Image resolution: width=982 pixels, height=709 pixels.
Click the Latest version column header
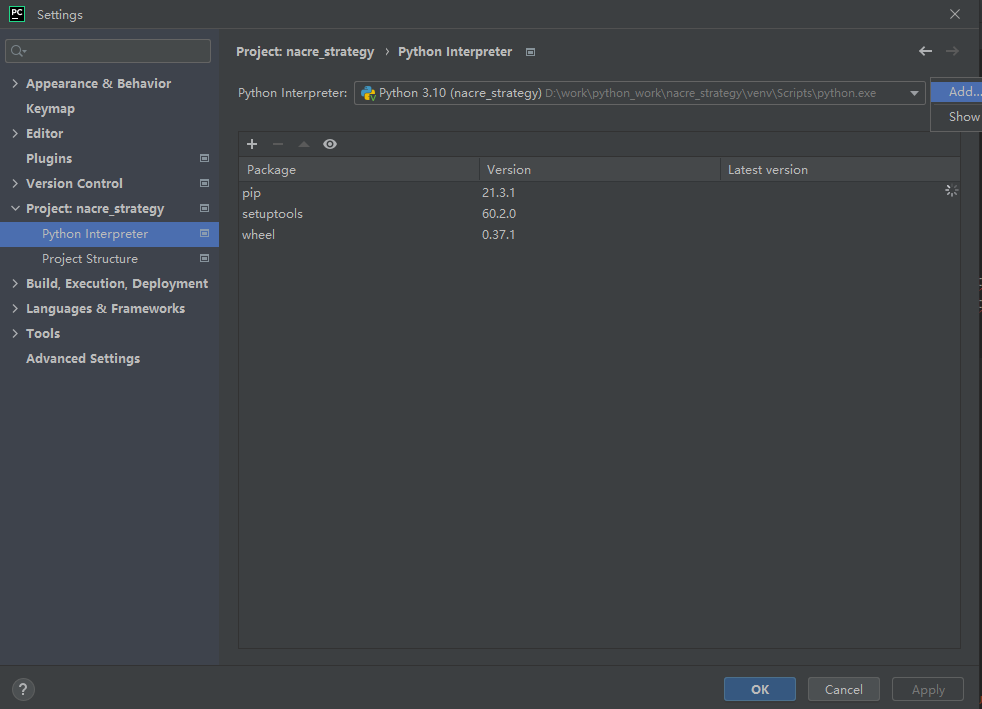tap(840, 170)
